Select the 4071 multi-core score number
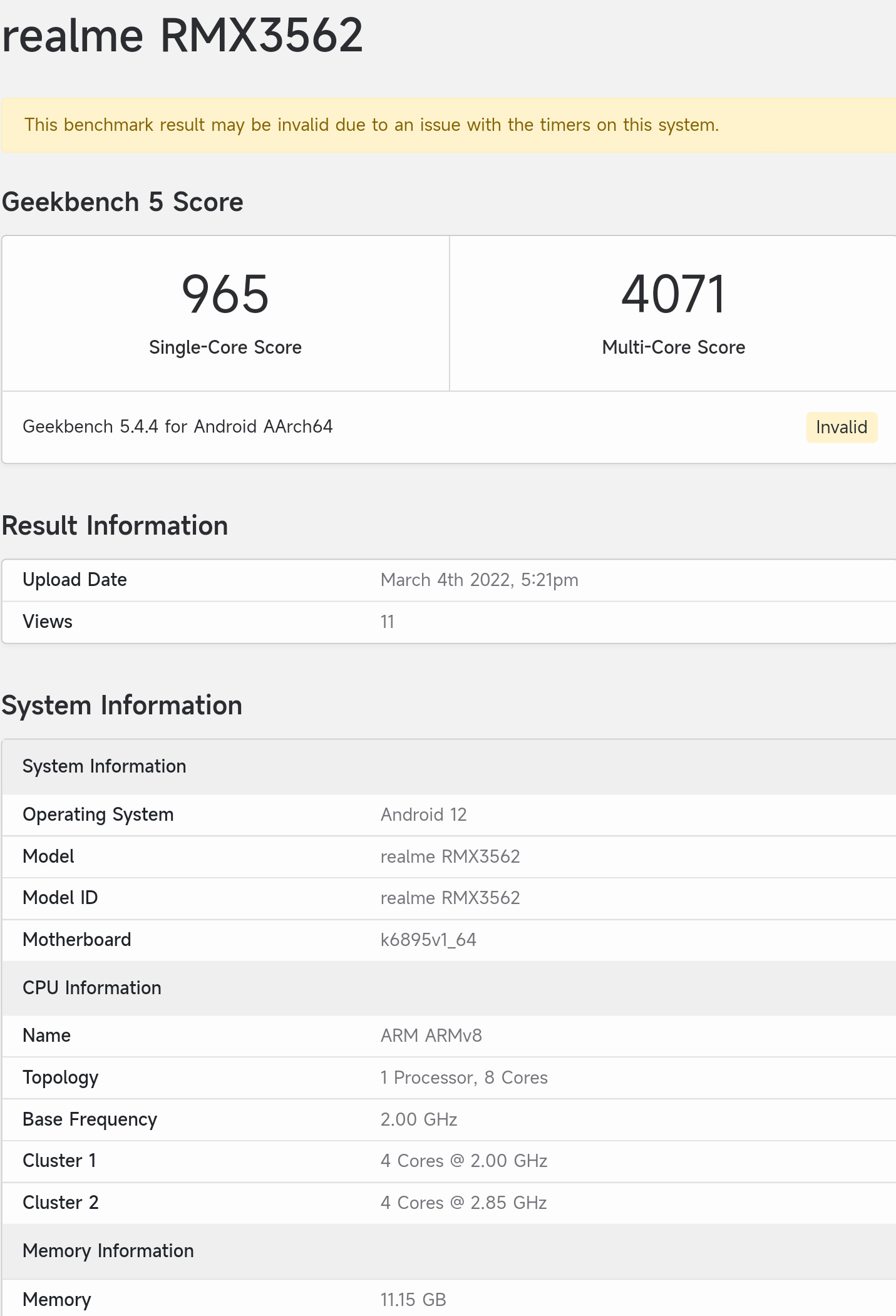Image resolution: width=896 pixels, height=1316 pixels. pyautogui.click(x=673, y=294)
